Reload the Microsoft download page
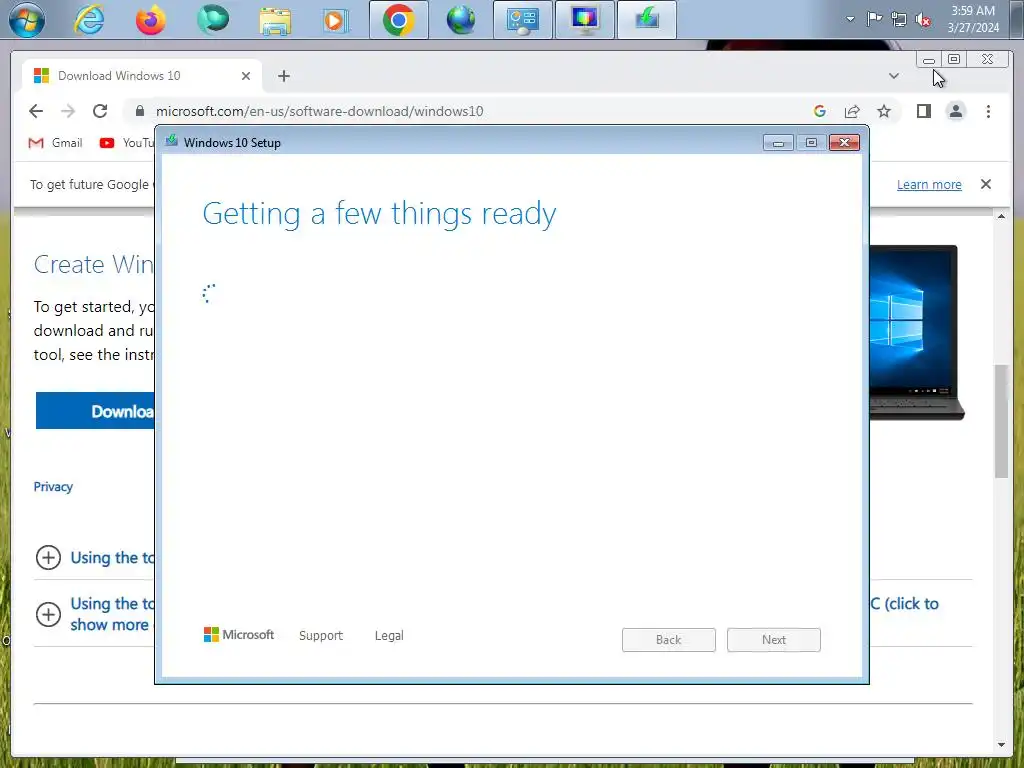Viewport: 1024px width, 768px height. [100, 111]
